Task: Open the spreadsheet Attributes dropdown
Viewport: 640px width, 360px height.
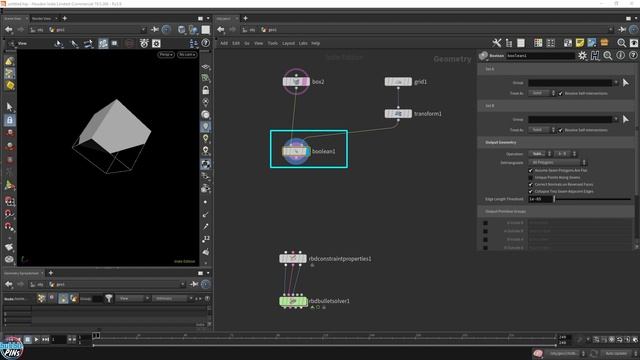Action: (x=173, y=299)
